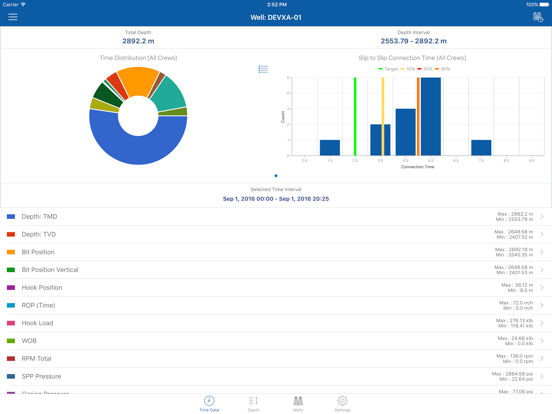The height and width of the screenshot is (414, 552).
Task: Open the selected time interval Sep 1, 2016
Action: coord(276,199)
